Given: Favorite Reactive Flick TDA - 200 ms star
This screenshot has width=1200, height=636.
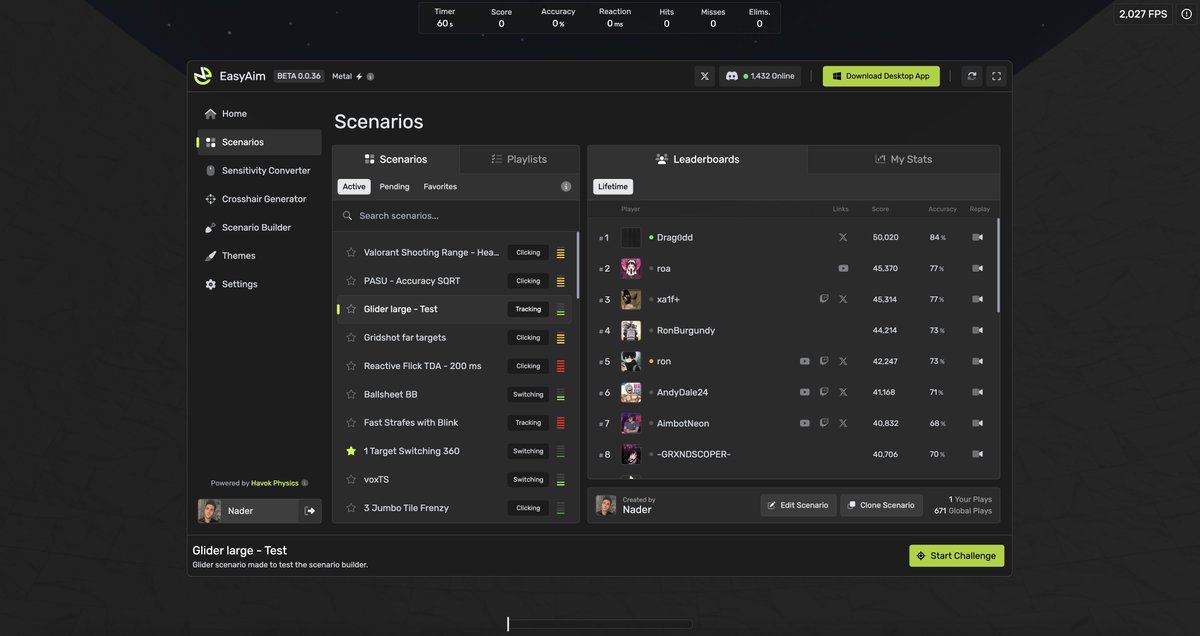Looking at the screenshot, I should (351, 366).
